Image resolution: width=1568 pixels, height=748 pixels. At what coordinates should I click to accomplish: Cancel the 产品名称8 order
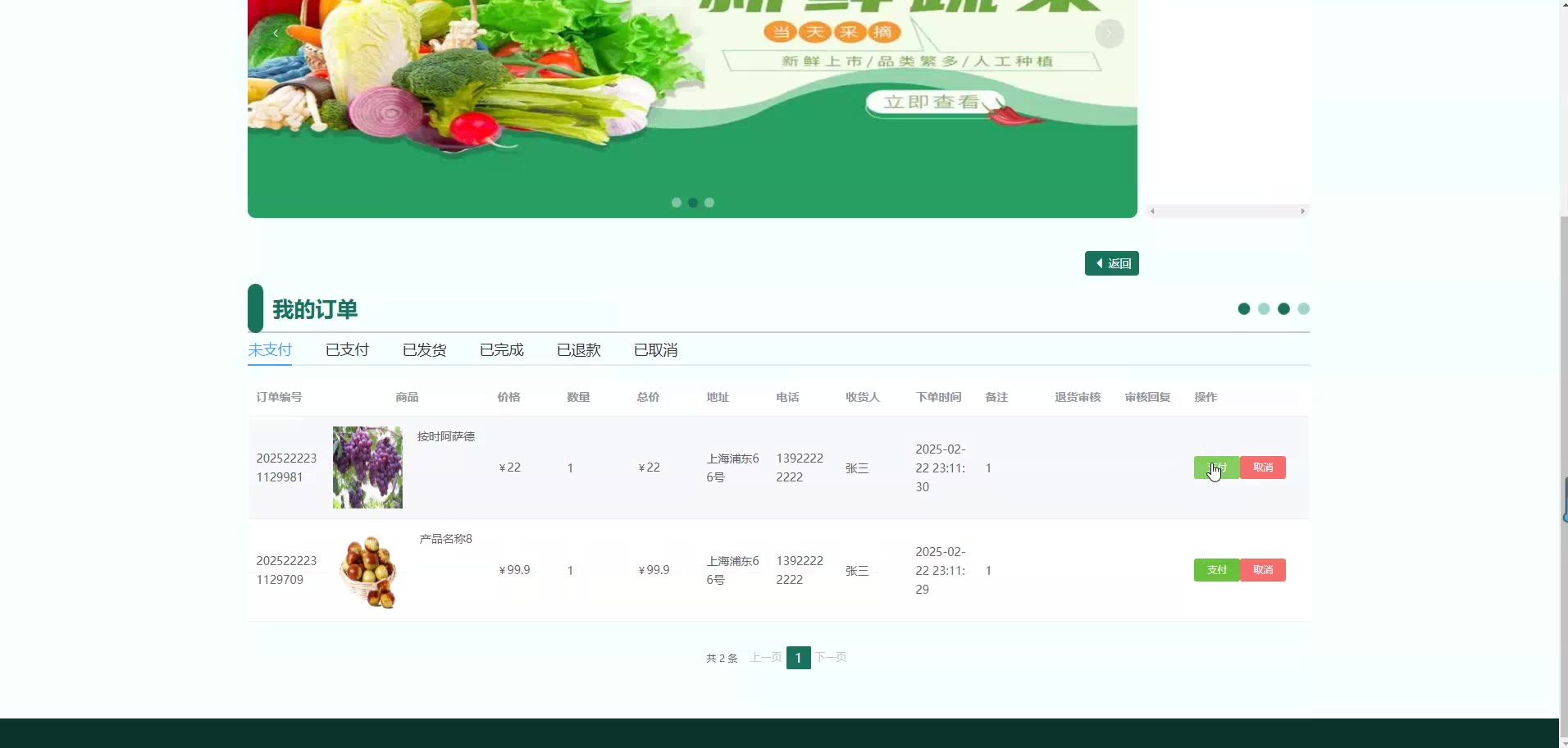[x=1263, y=570]
